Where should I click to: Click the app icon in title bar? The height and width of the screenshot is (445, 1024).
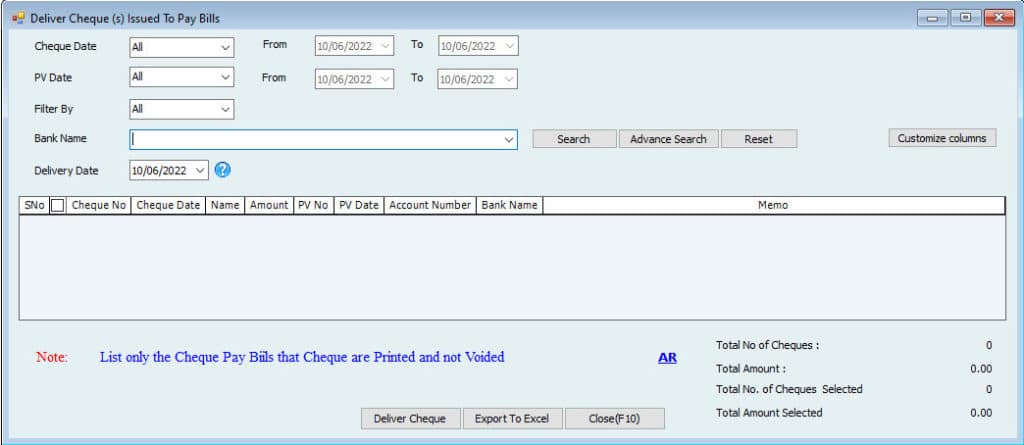click(18, 18)
